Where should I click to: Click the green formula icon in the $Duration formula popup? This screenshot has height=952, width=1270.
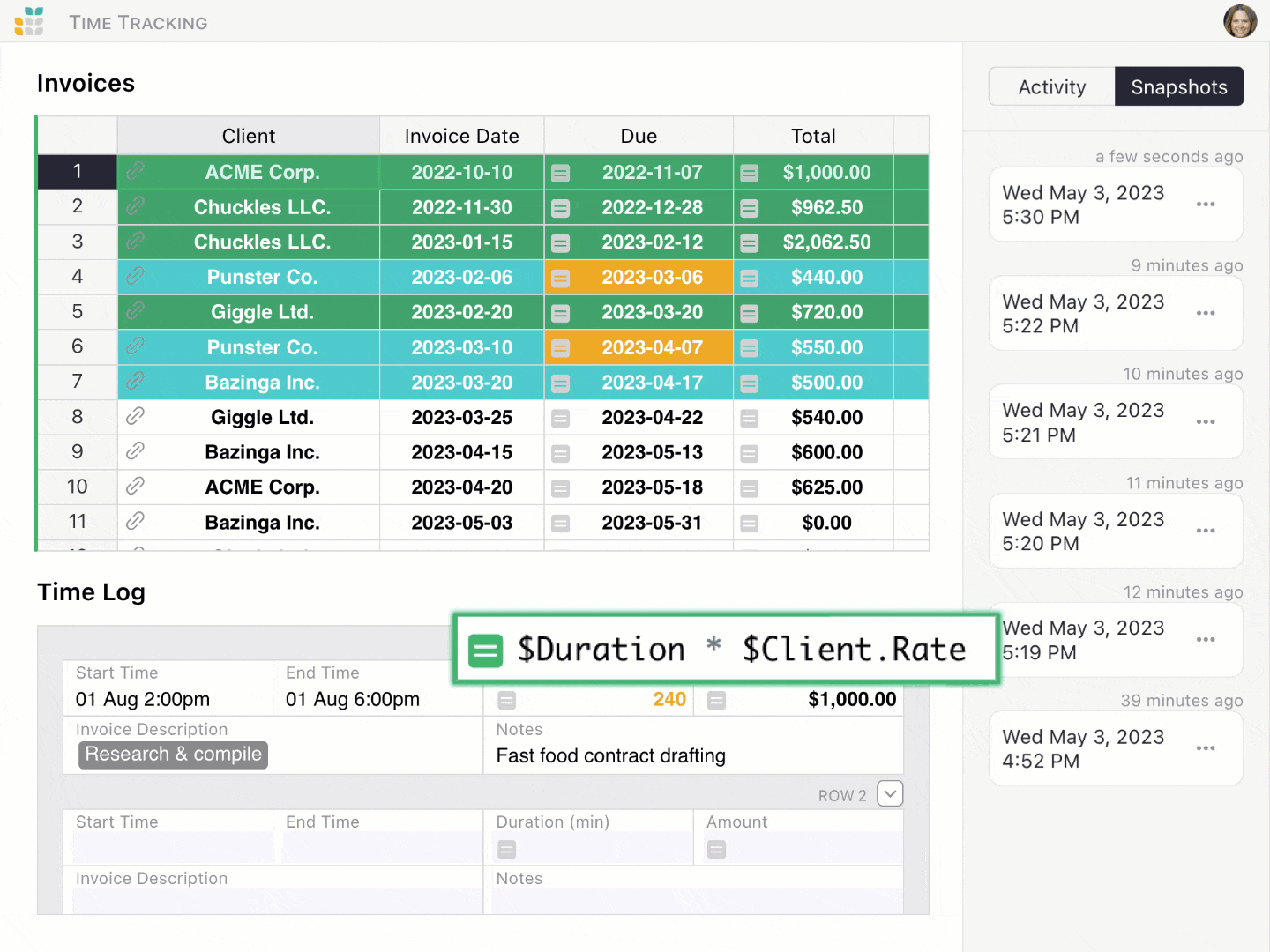485,649
